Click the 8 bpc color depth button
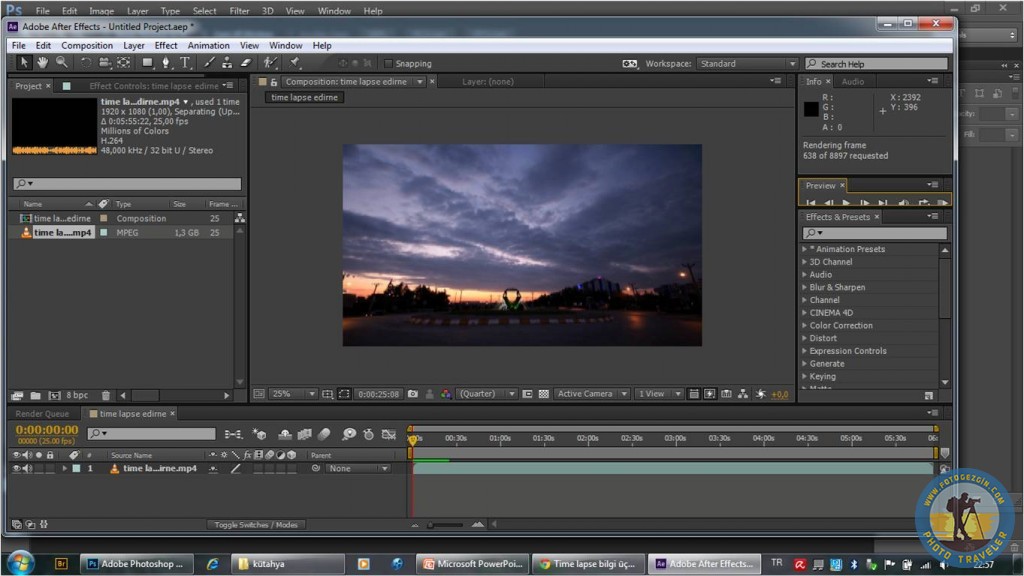The image size is (1024, 576). (x=76, y=395)
